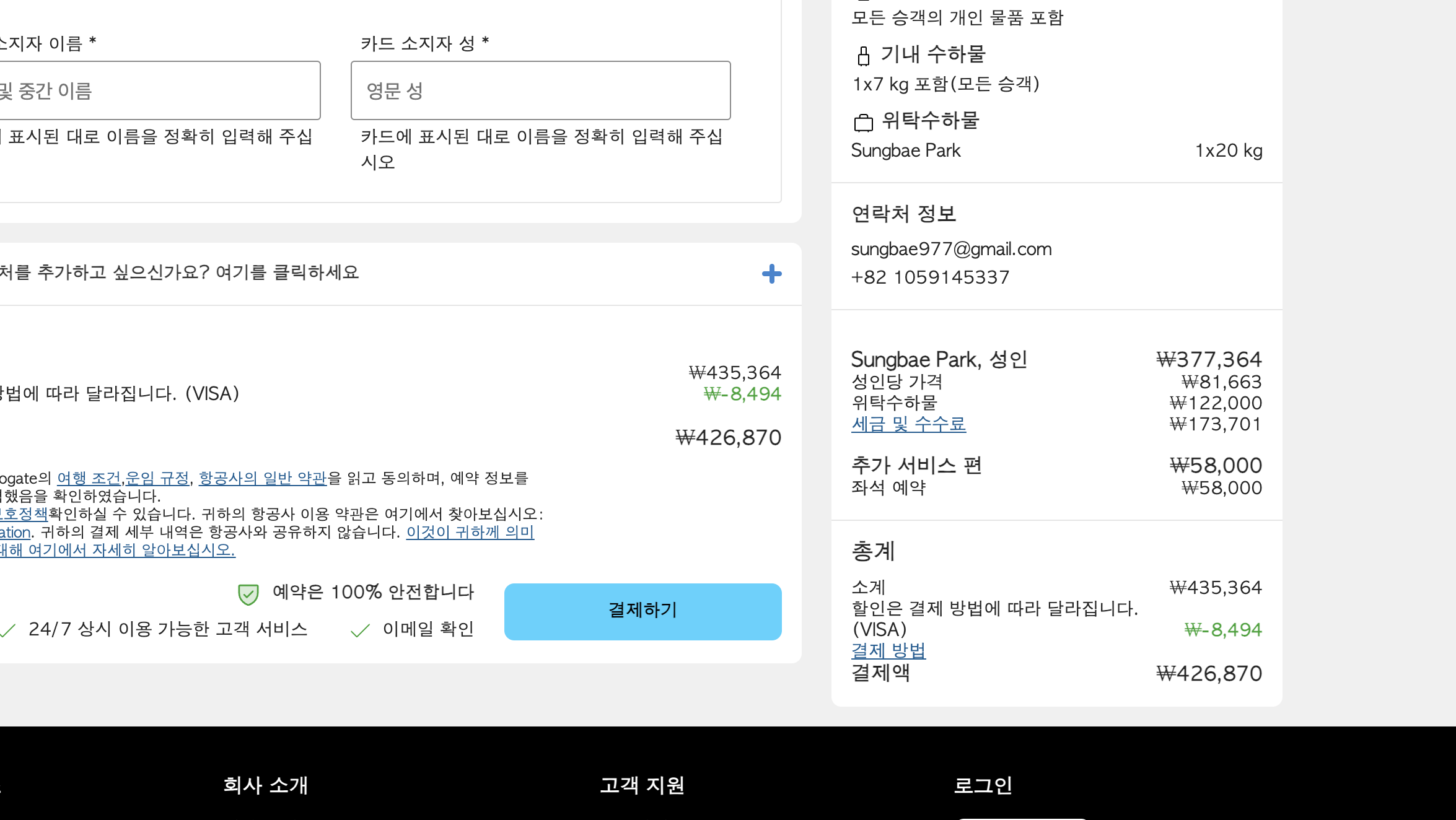Click 이것이 귀하께 의미 link
This screenshot has width=1456, height=820.
pos(470,532)
